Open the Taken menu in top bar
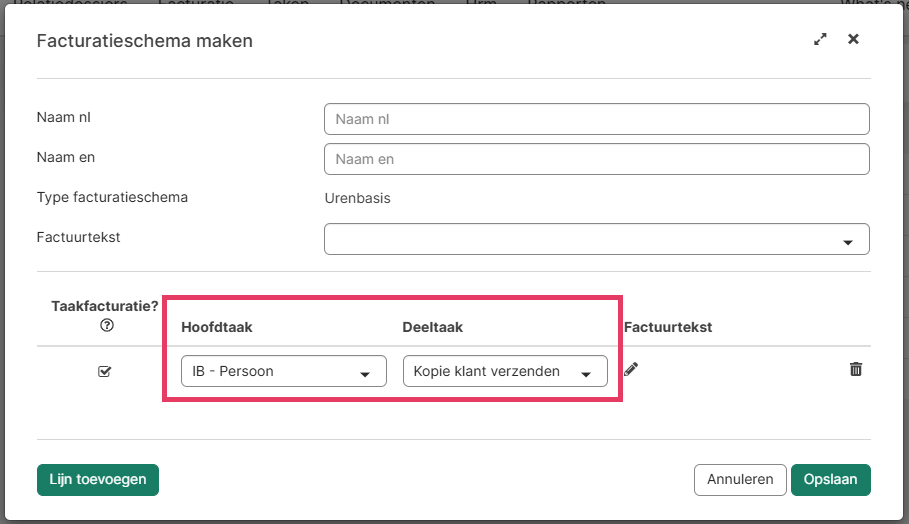Screen dimensions: 909x524 [x=287, y=3]
